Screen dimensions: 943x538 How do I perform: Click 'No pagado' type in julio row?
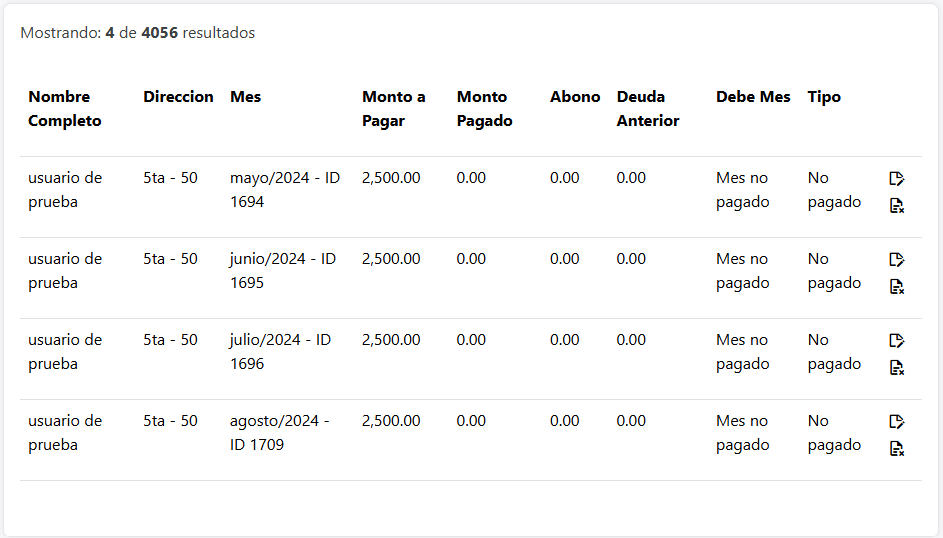point(834,352)
